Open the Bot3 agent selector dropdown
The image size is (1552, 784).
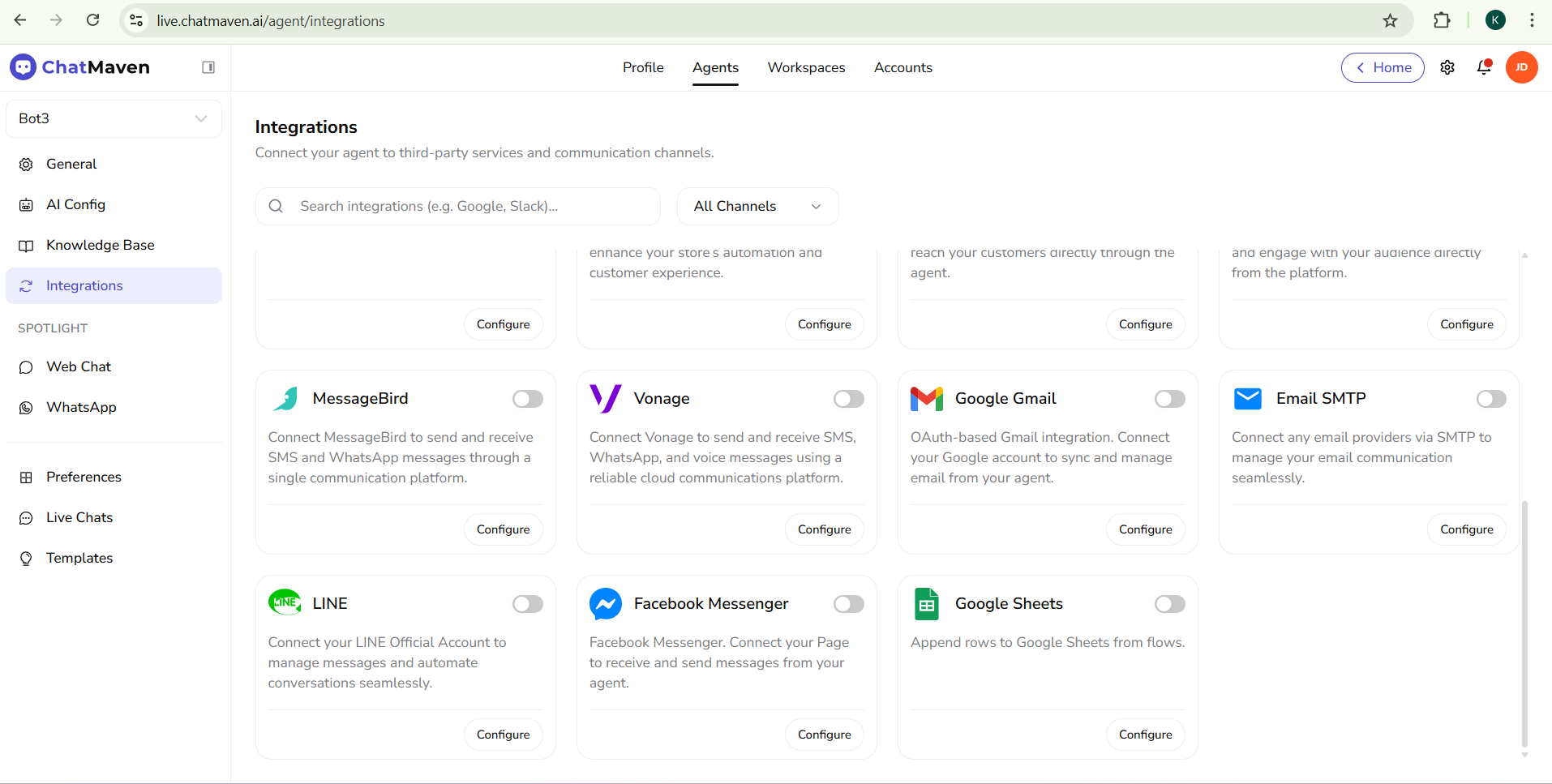[114, 118]
